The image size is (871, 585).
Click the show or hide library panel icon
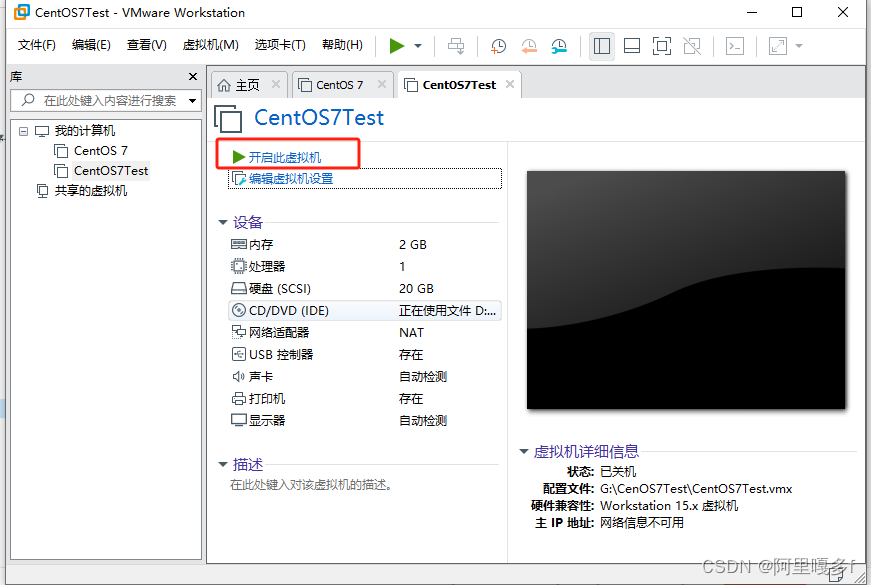click(601, 46)
